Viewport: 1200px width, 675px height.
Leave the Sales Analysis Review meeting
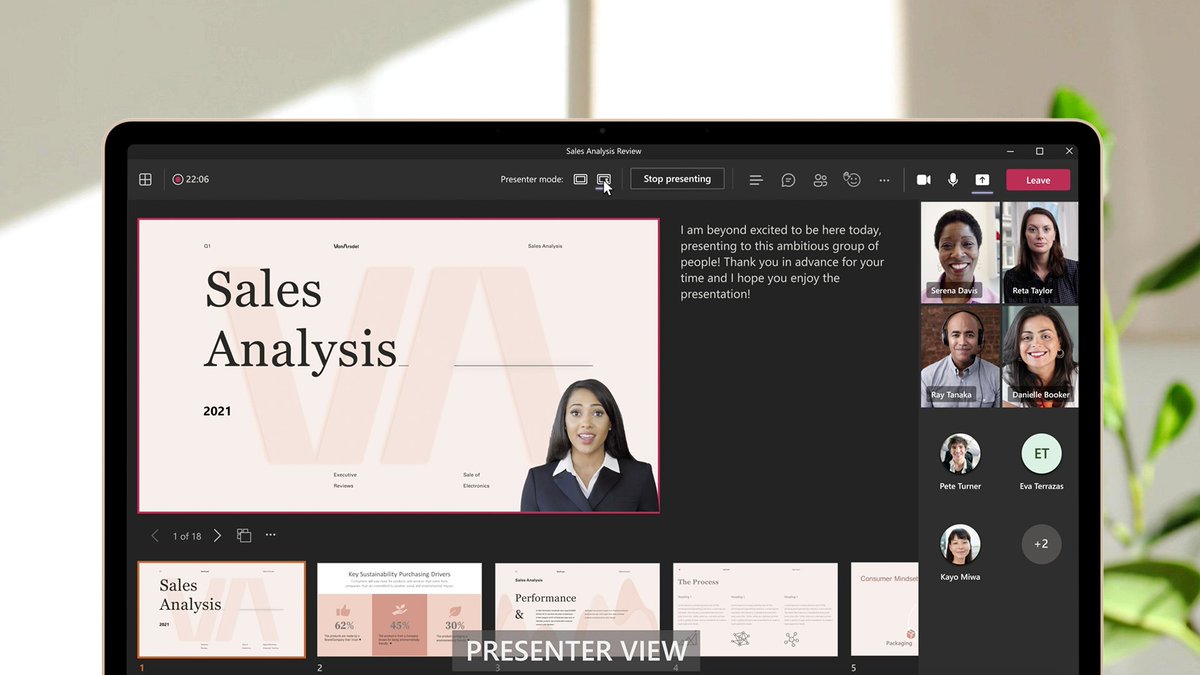[x=1037, y=179]
